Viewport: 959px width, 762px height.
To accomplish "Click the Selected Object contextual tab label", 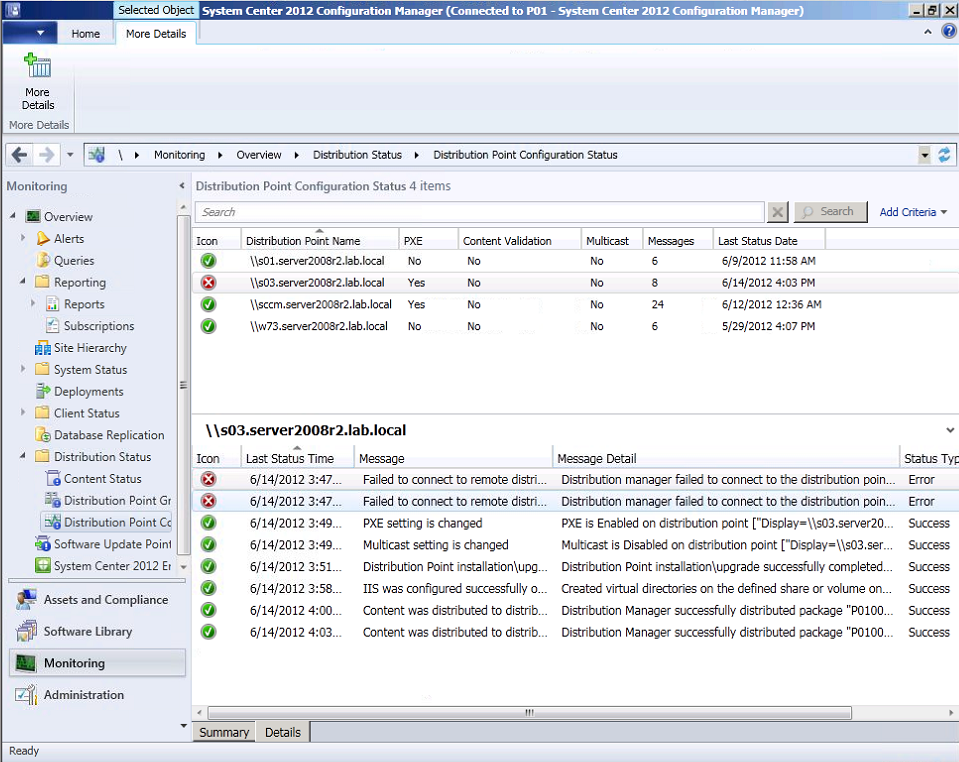I will (156, 10).
